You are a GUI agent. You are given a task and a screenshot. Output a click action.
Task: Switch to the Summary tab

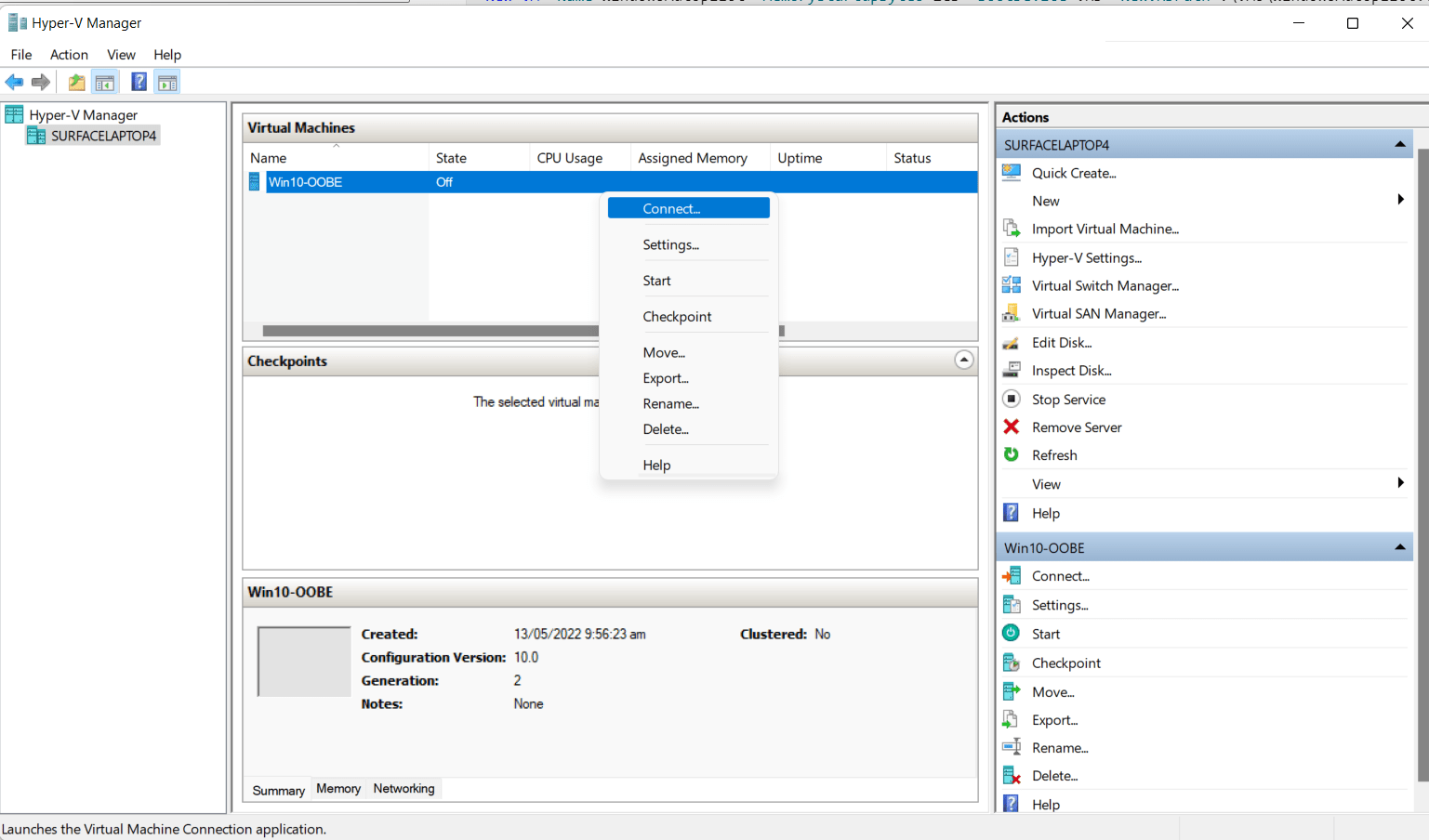[x=278, y=790]
